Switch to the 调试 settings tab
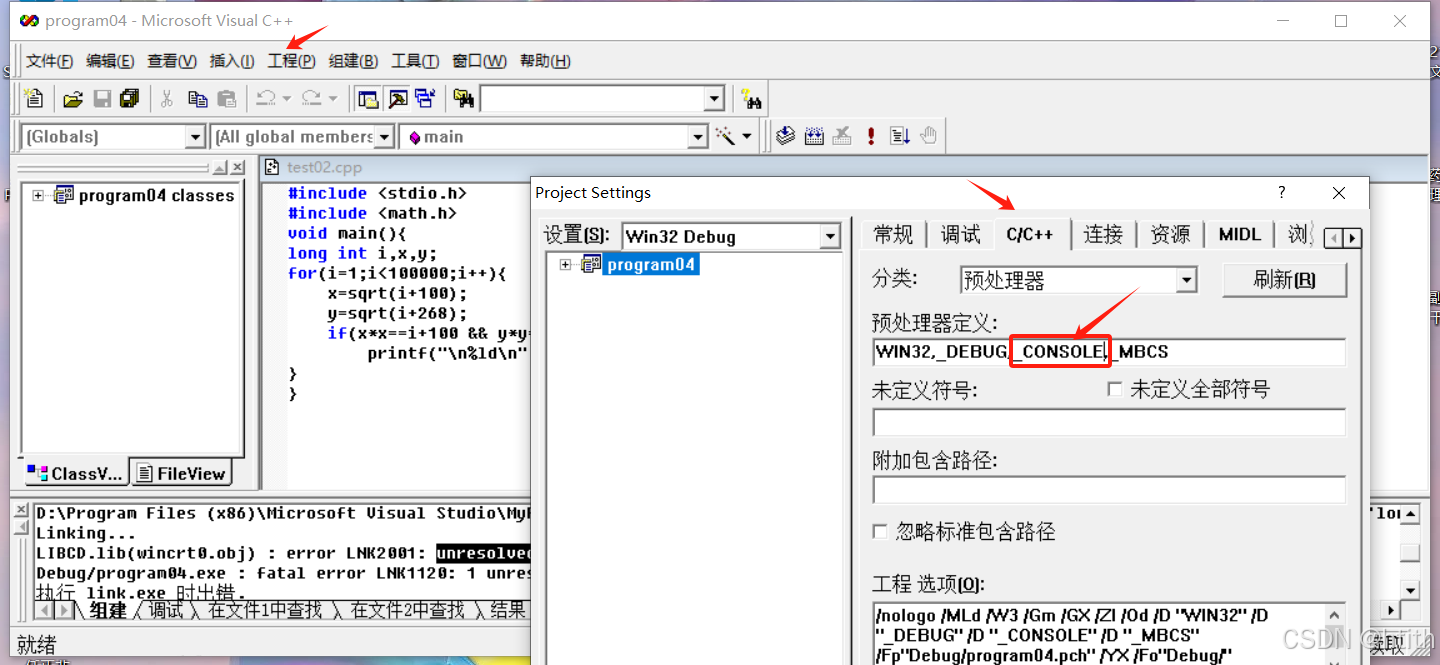The height and width of the screenshot is (665, 1440). pos(960,235)
